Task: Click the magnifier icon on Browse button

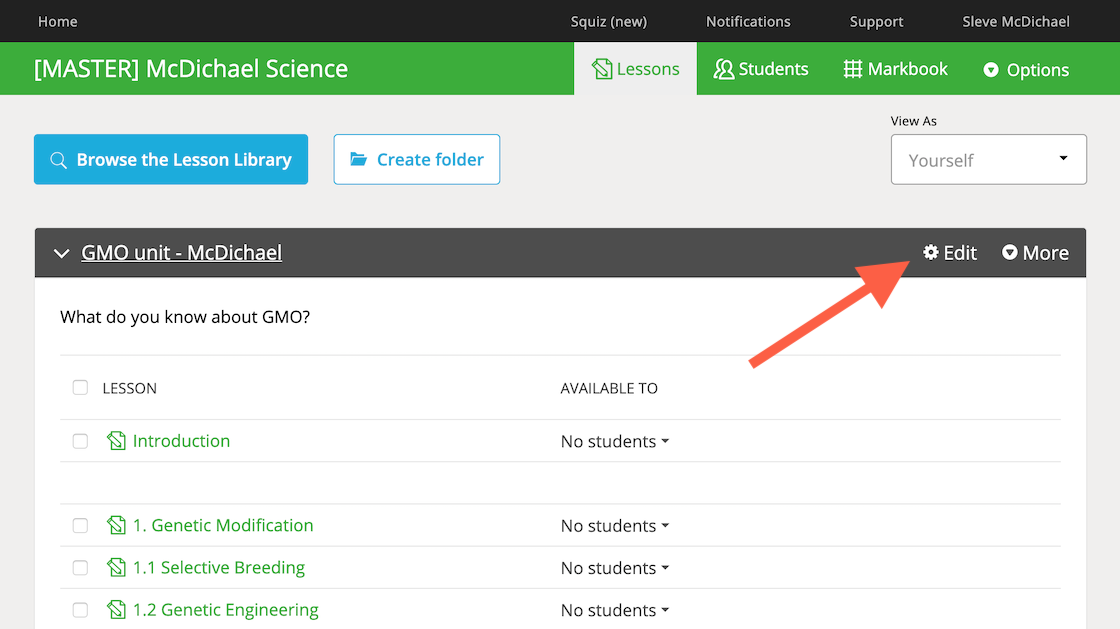Action: click(x=59, y=160)
